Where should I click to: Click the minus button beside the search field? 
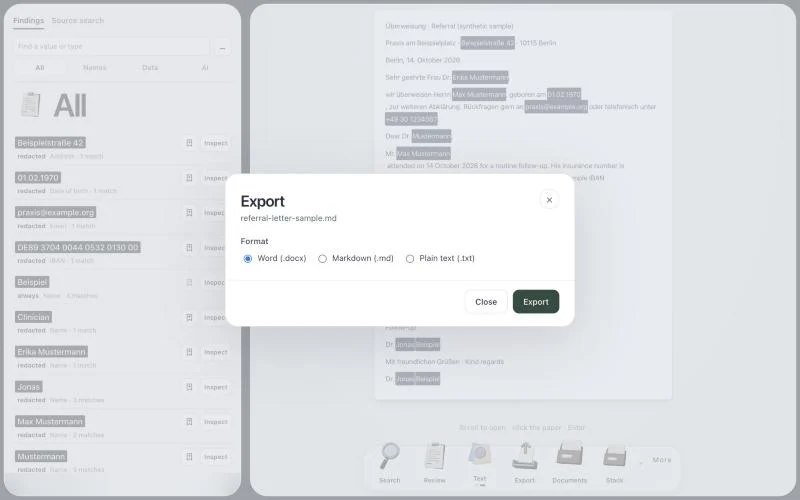click(x=222, y=47)
